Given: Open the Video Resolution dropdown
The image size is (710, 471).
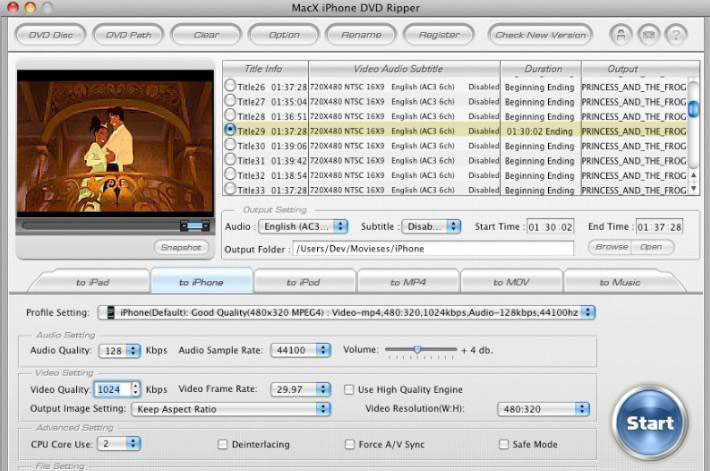Looking at the screenshot, I should coord(543,409).
